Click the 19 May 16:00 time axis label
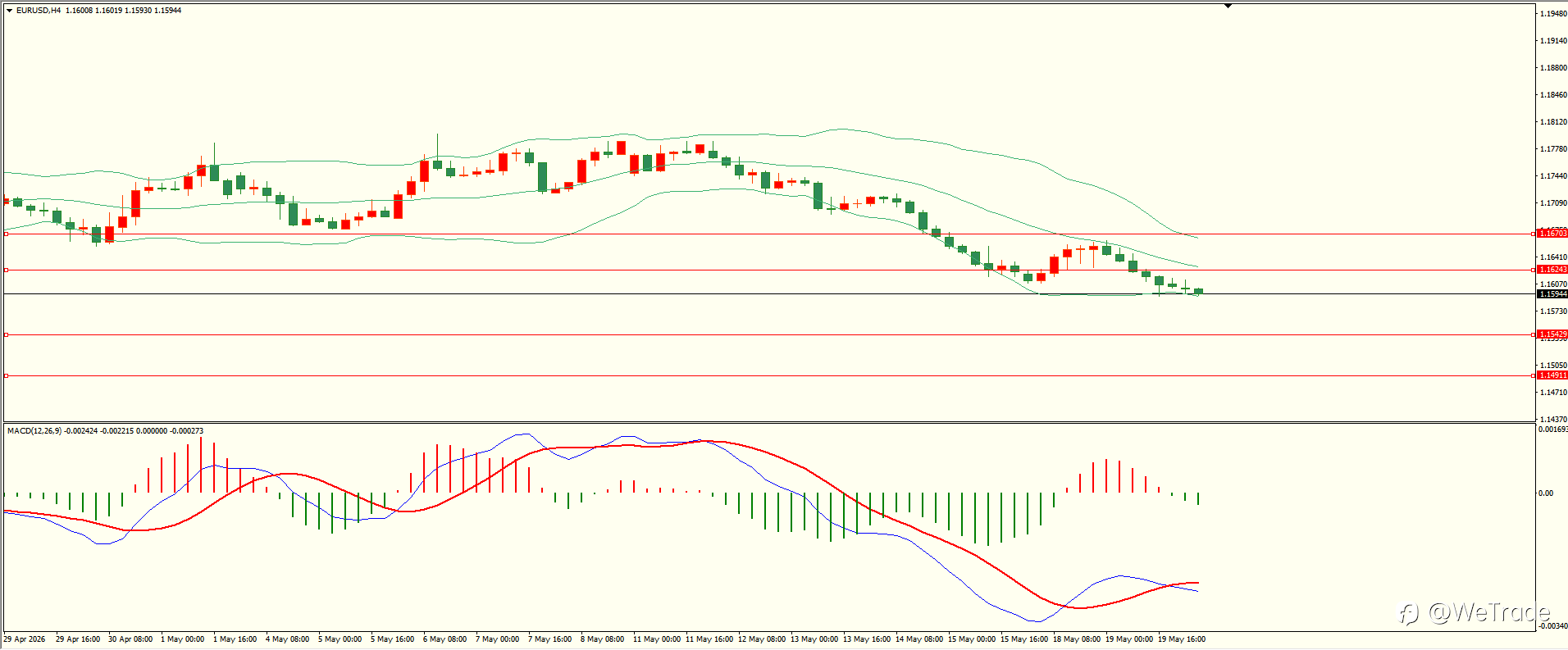The height and width of the screenshot is (650, 1568). [x=1182, y=639]
